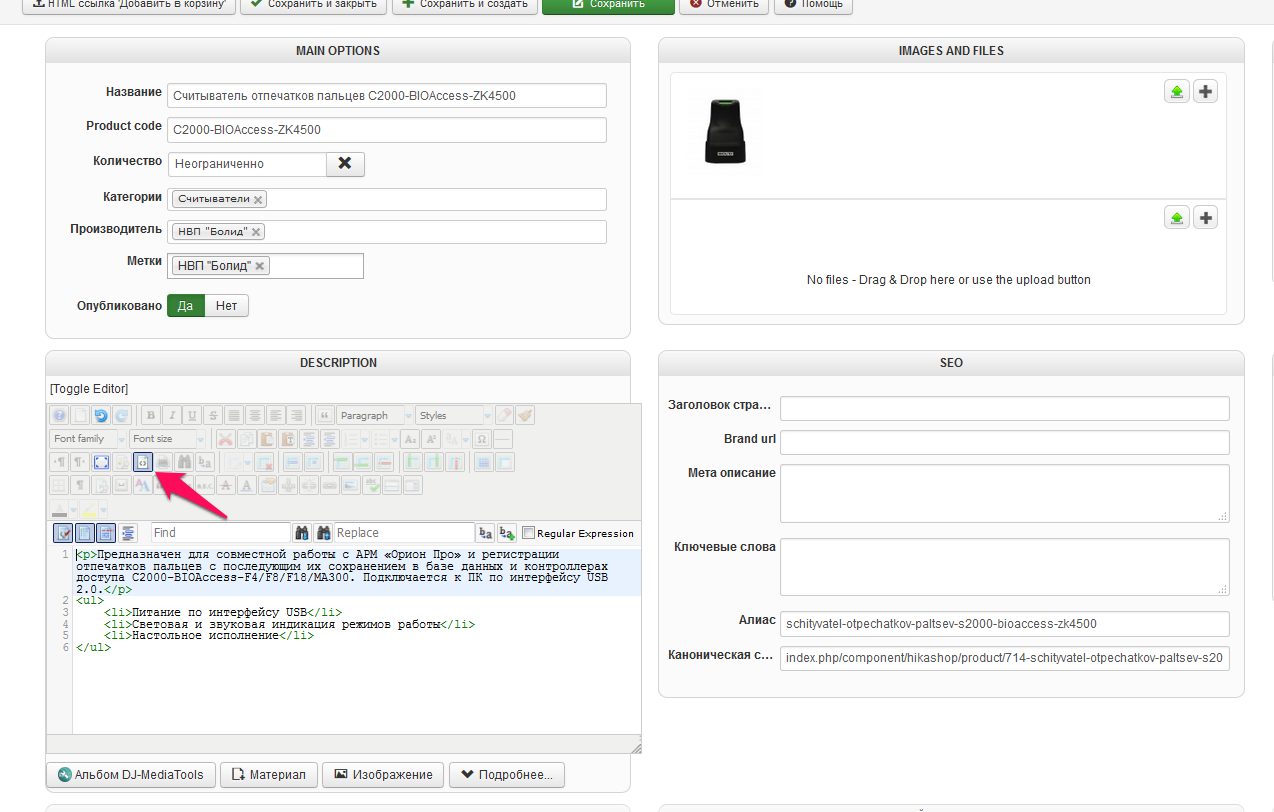Remove the Считыватели category tag
This screenshot has width=1274, height=812.
pos(258,200)
